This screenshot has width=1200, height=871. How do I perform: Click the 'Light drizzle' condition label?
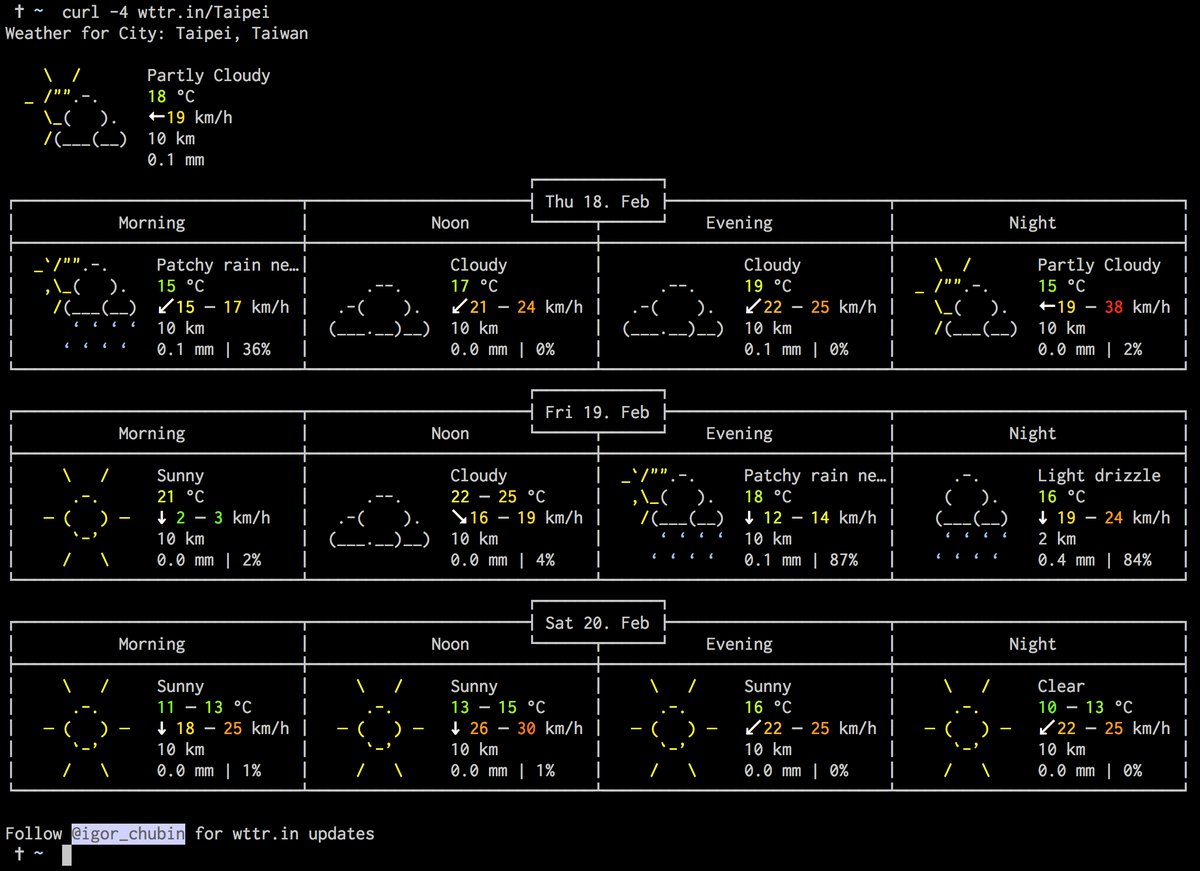1099,475
